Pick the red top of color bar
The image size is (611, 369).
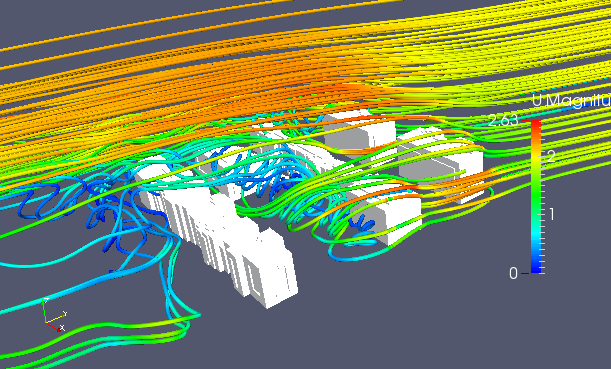click(x=536, y=125)
